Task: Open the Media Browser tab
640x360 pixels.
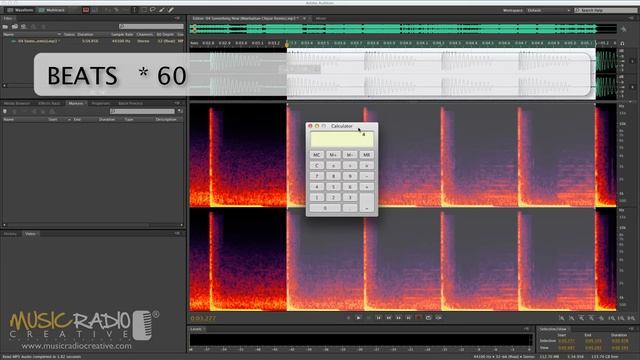Action: 17,104
